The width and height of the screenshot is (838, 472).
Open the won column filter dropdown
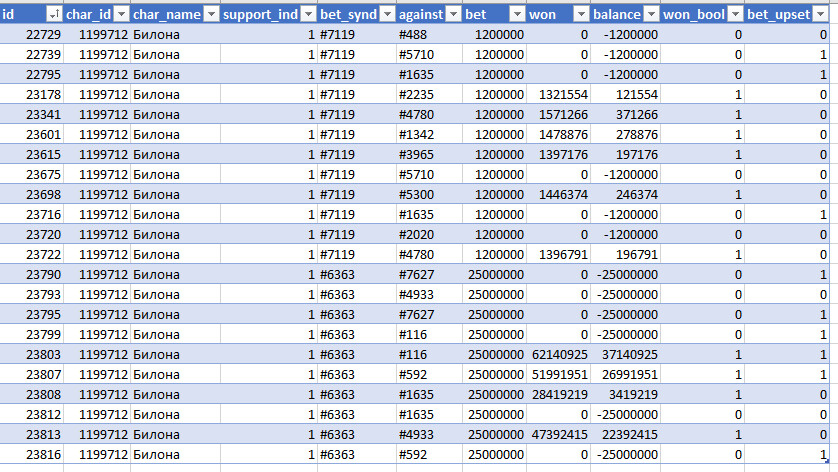pyautogui.click(x=581, y=14)
